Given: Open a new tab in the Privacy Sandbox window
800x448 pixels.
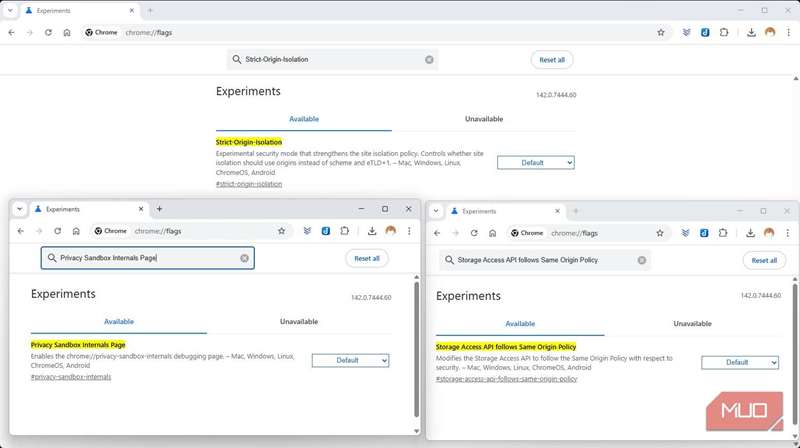Looking at the screenshot, I should (159, 209).
